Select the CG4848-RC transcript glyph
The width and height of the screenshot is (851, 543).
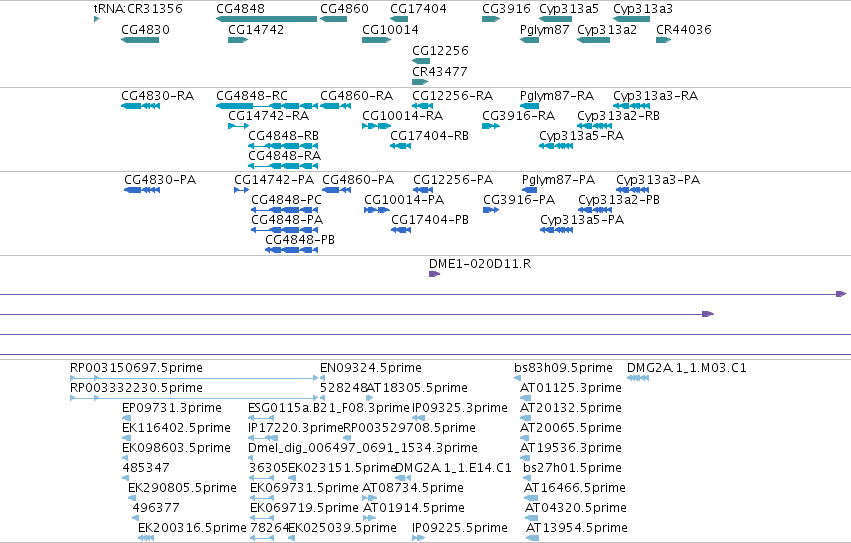[x=267, y=106]
